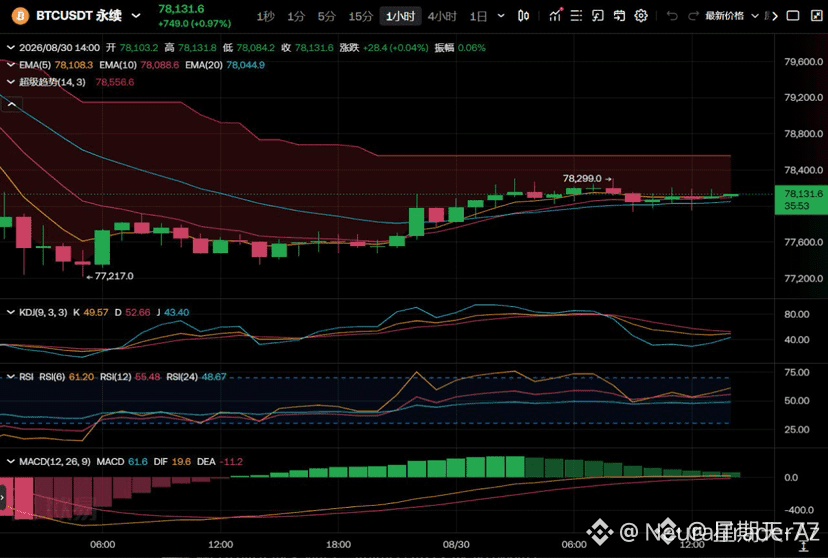
Task: Click the current price tag 78,131.6 on the axis
Action: click(801, 200)
